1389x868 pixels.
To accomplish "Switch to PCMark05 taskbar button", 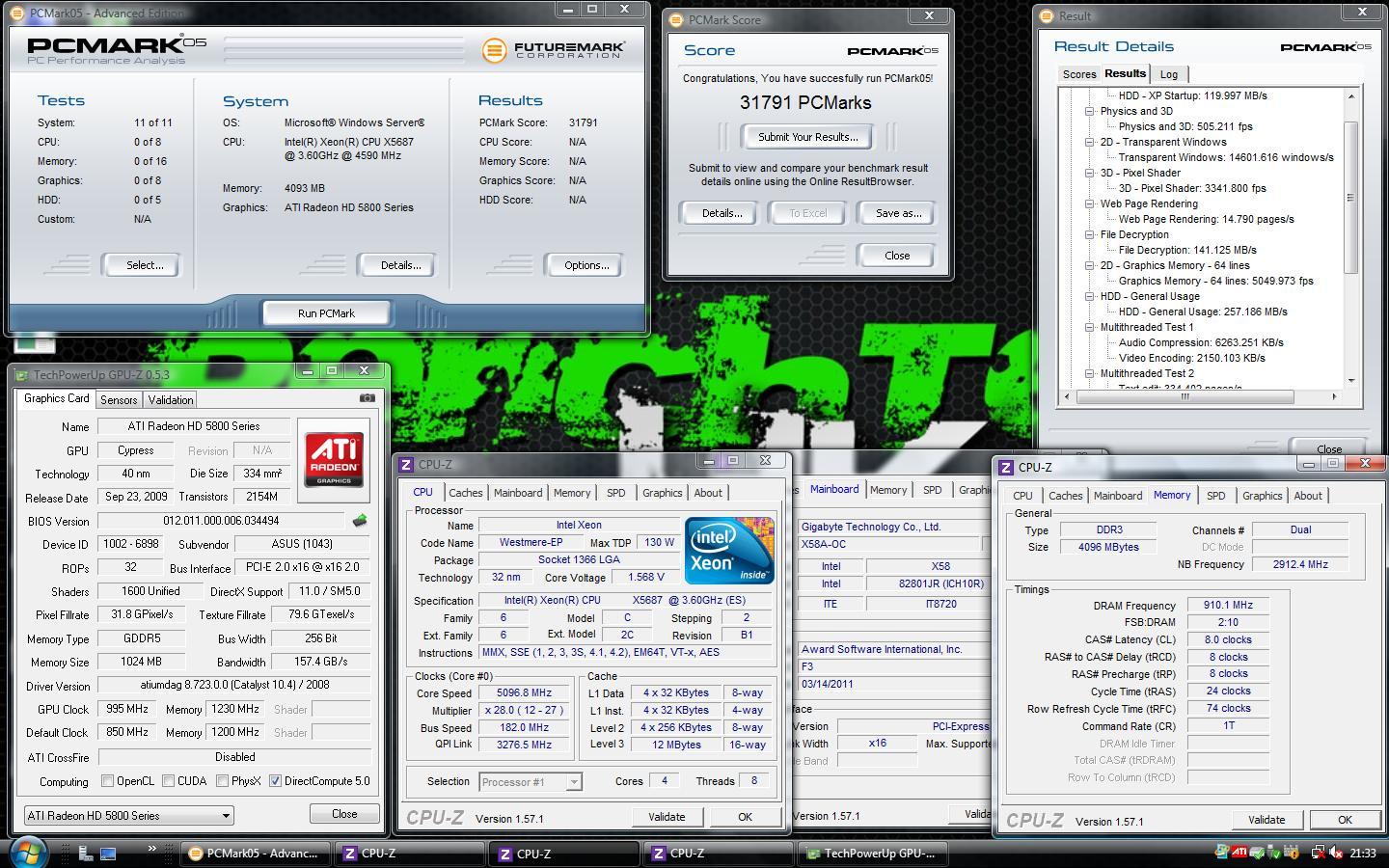I will [255, 853].
